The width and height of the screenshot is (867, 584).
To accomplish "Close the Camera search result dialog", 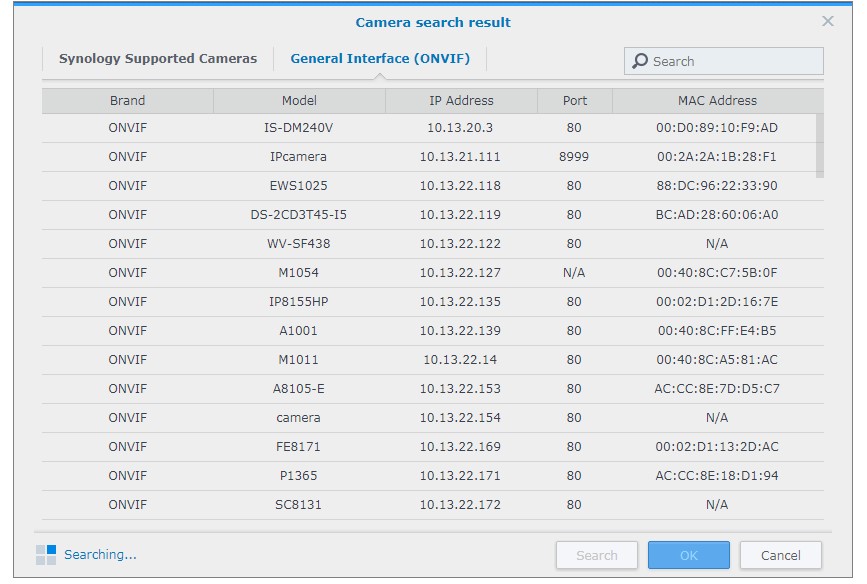I will coord(827,21).
